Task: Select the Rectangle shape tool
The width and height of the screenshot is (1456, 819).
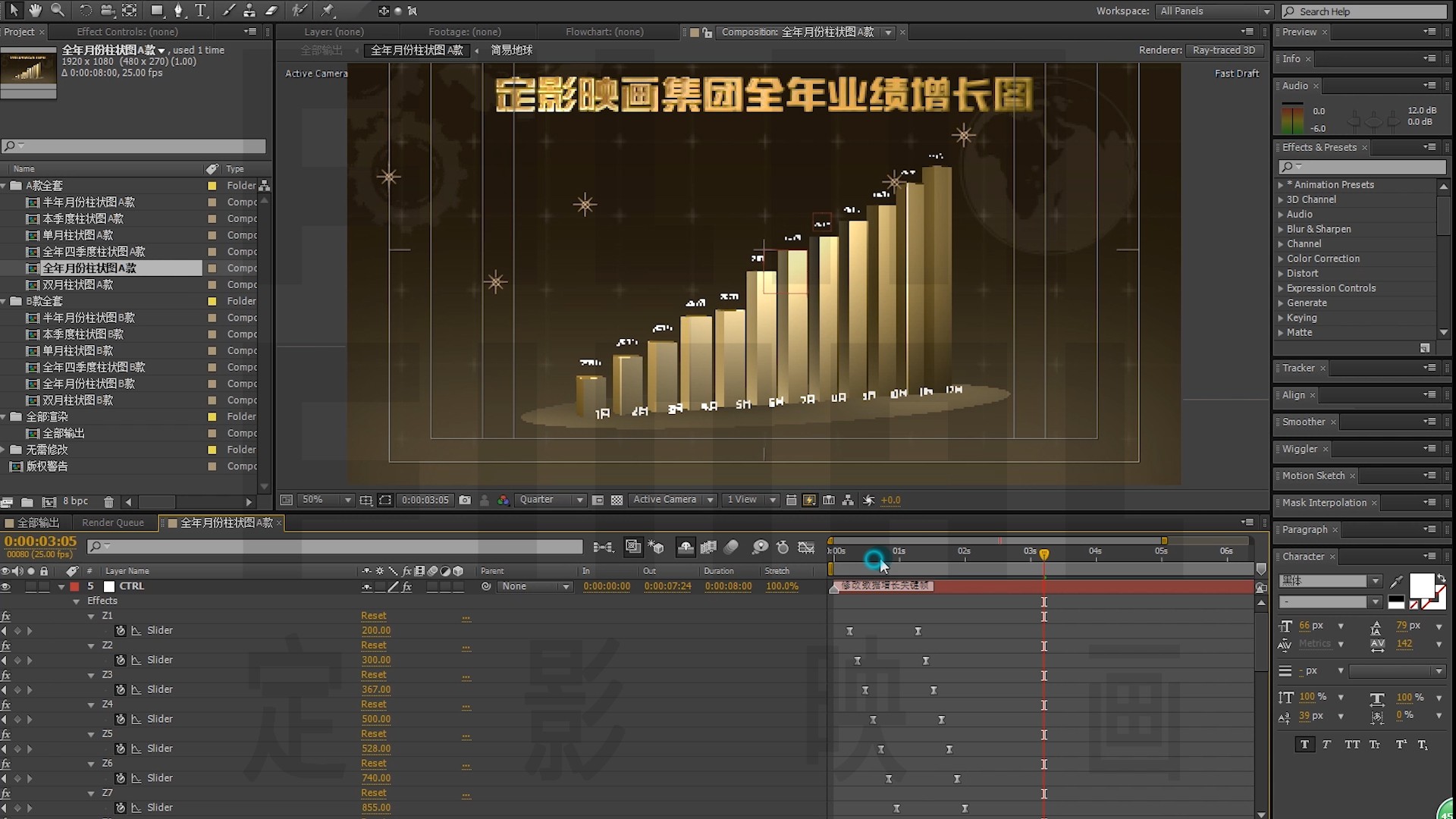Action: (x=157, y=10)
